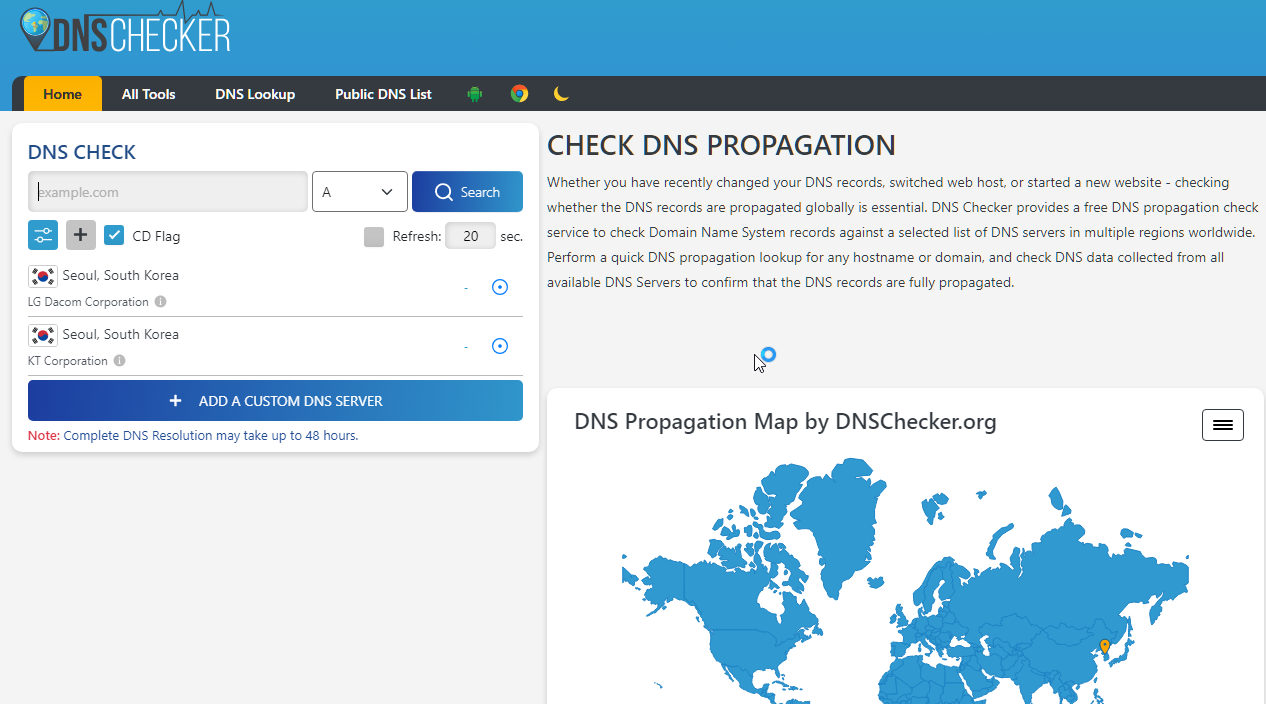This screenshot has height=704, width=1266.
Task: Show info for LG Dacom Corporation
Action: pyautogui.click(x=160, y=302)
